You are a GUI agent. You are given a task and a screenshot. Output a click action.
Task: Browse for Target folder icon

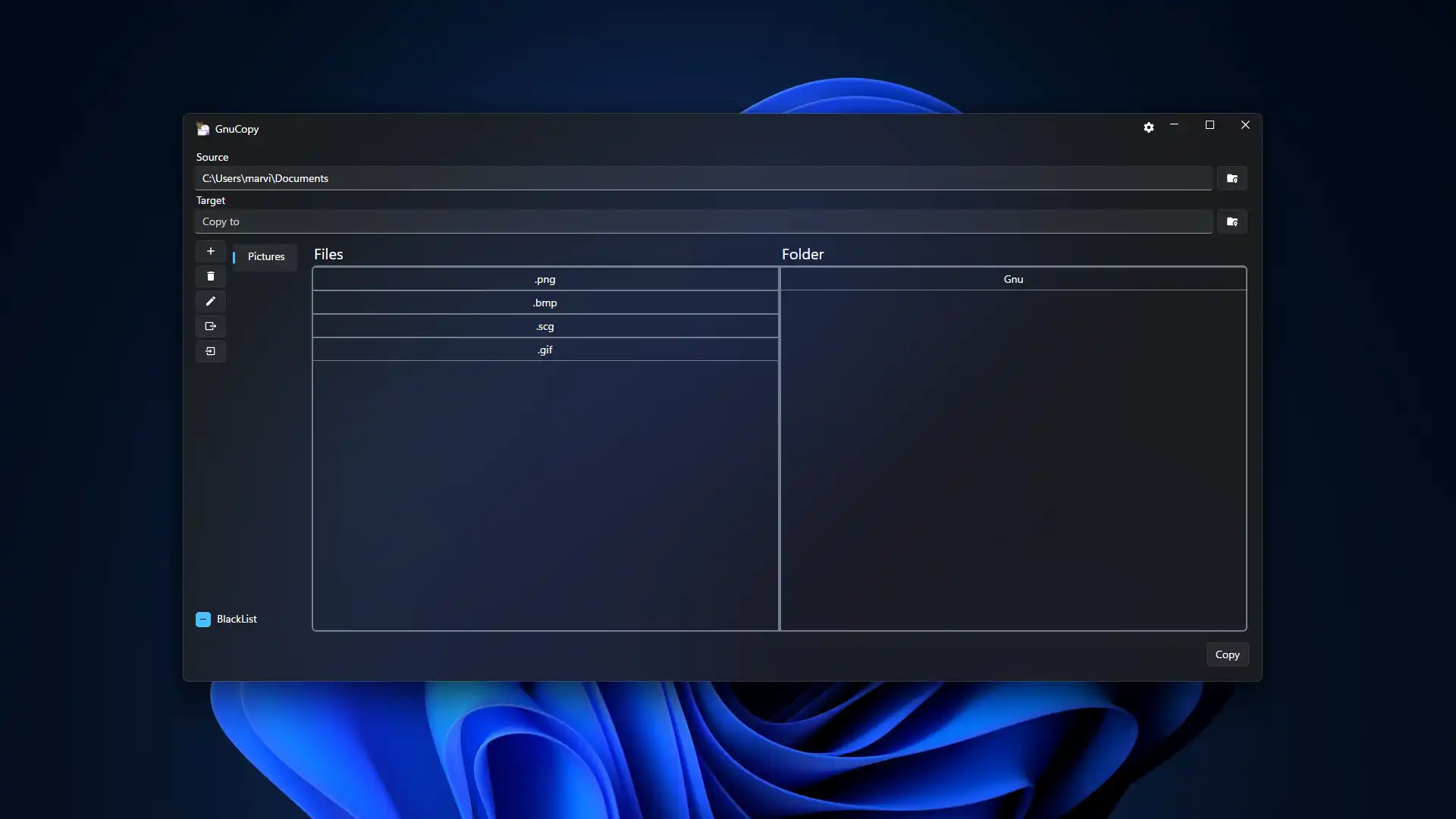click(x=1232, y=221)
